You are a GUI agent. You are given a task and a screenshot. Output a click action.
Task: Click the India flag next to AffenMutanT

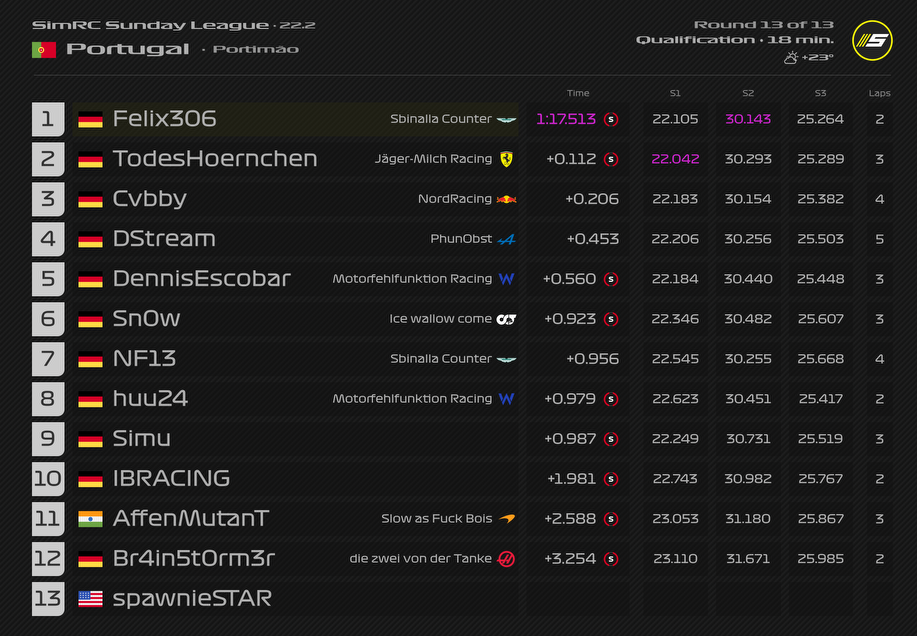(x=90, y=519)
